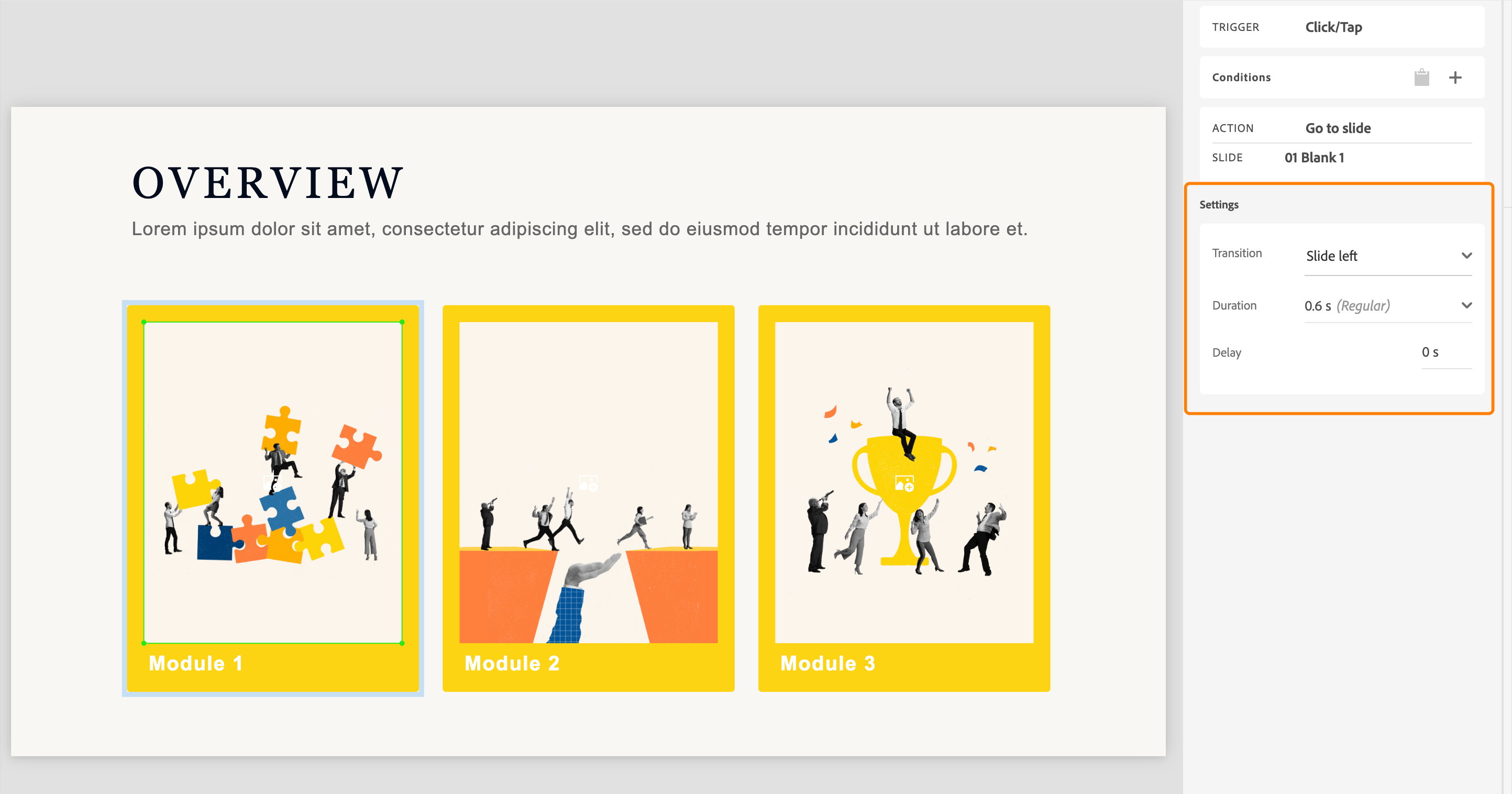Open the Transition dropdown showing Slide left

1387,256
